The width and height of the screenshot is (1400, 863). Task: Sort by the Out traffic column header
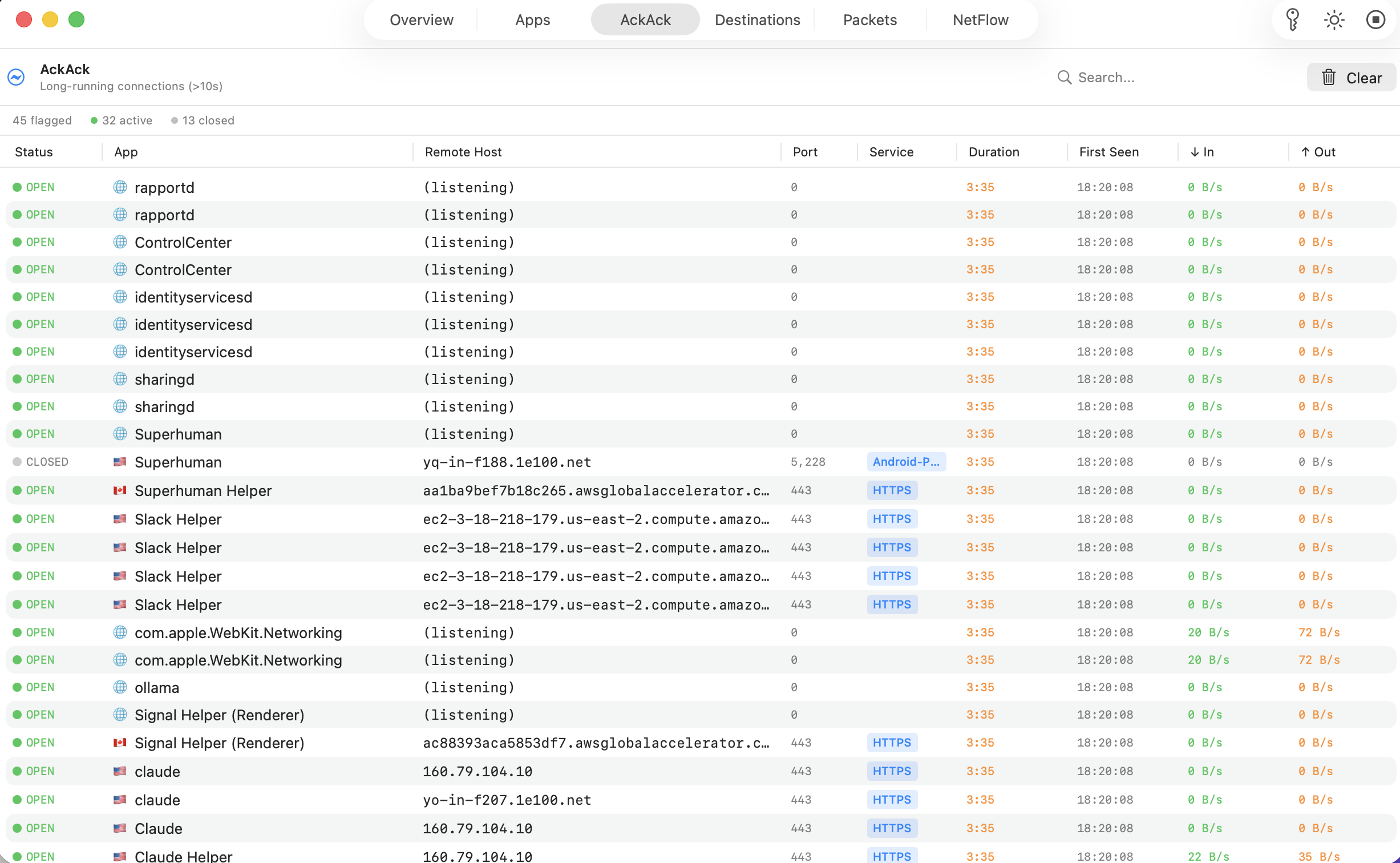coord(1318,152)
